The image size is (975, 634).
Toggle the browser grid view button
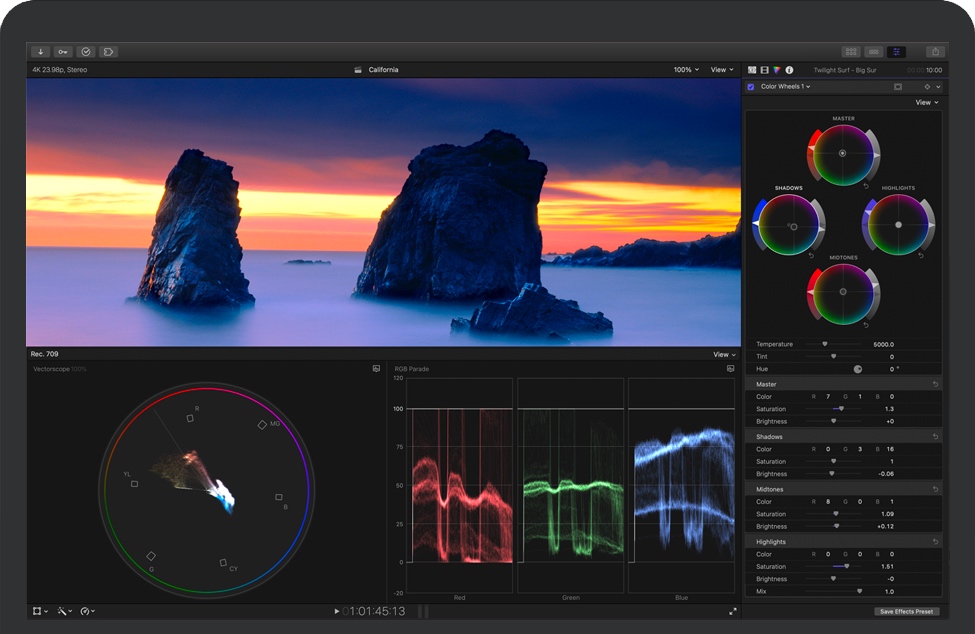coord(851,51)
